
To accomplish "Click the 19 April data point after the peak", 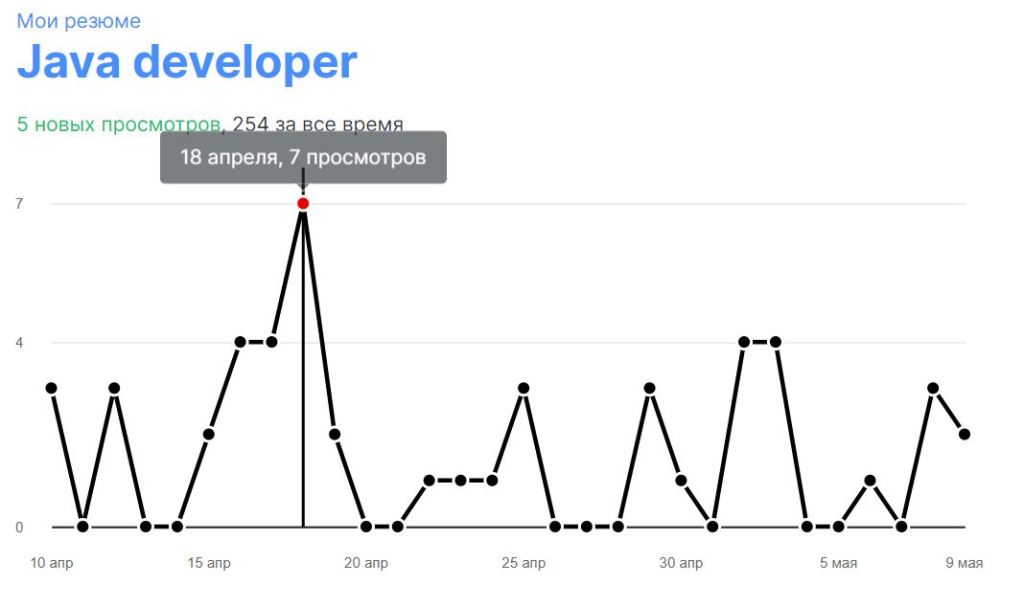I will (x=335, y=434).
